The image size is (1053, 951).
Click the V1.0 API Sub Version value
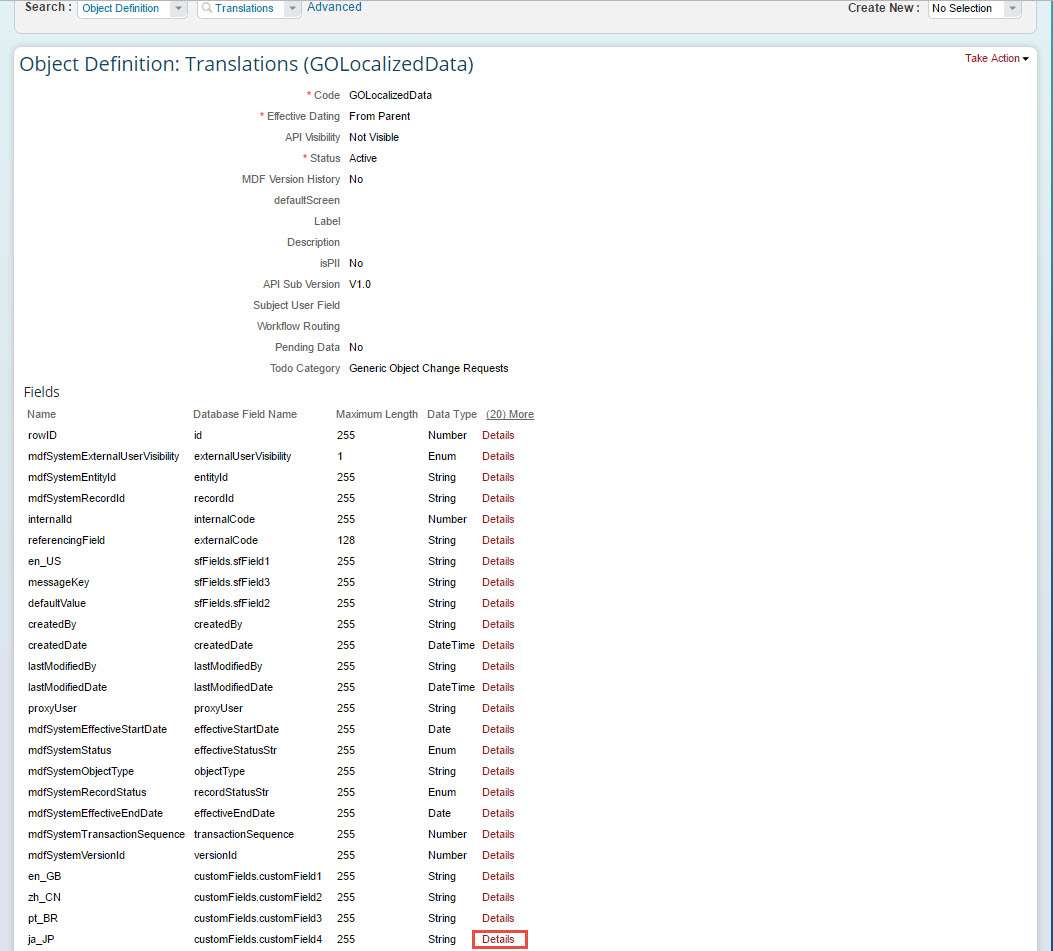point(360,284)
